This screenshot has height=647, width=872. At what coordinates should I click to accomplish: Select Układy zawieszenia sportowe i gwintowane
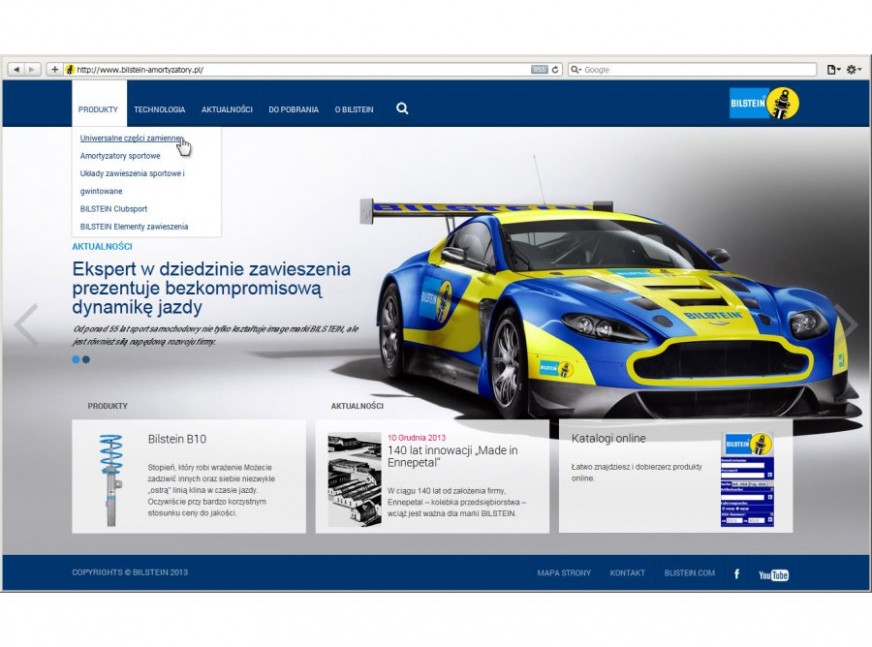coord(132,182)
